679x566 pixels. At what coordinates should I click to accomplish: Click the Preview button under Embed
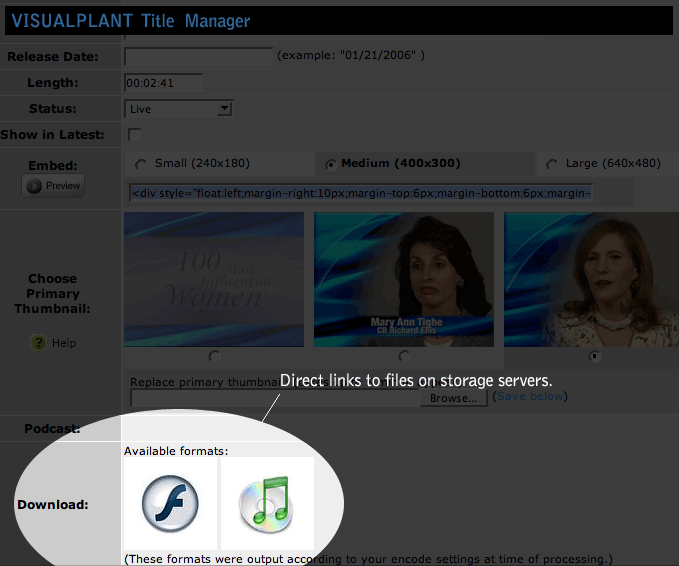(x=53, y=186)
